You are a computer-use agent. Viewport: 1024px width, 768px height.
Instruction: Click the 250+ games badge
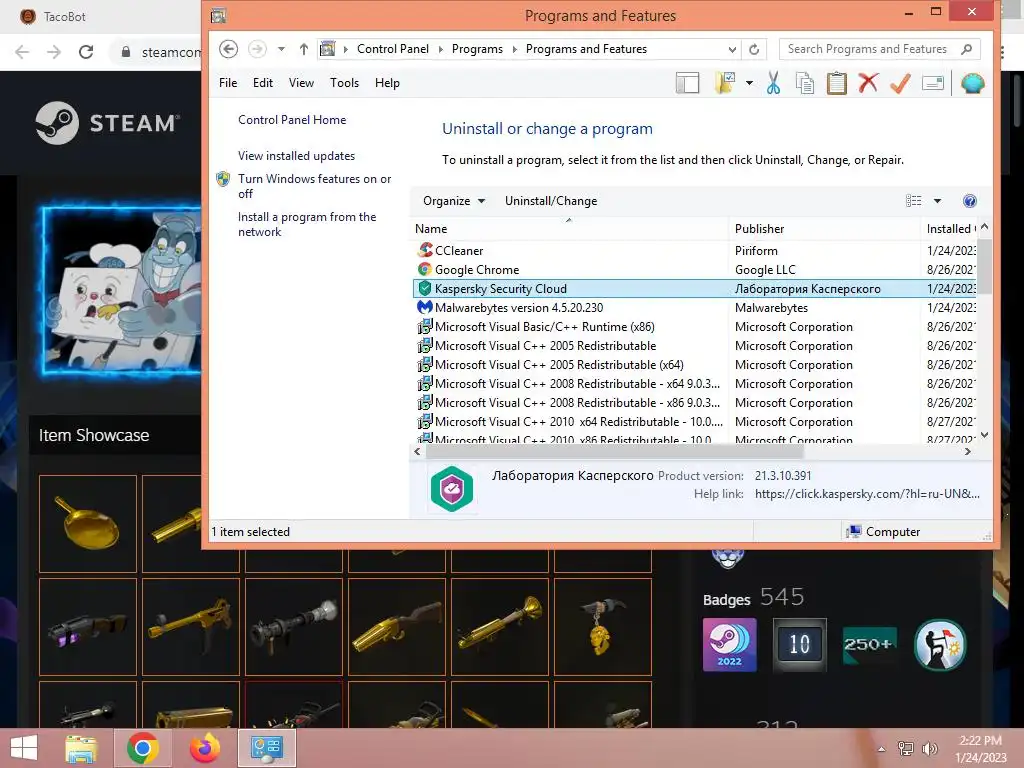click(869, 645)
